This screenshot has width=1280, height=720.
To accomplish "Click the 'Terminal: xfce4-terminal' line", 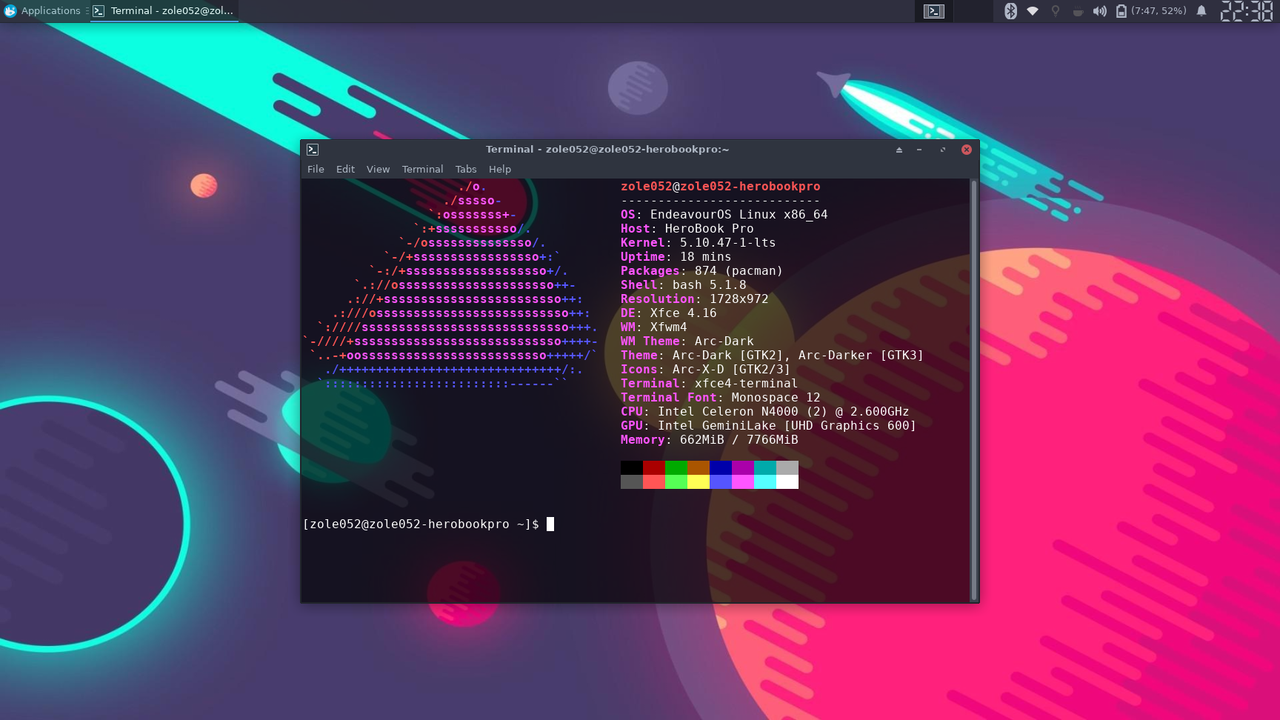I will [709, 383].
